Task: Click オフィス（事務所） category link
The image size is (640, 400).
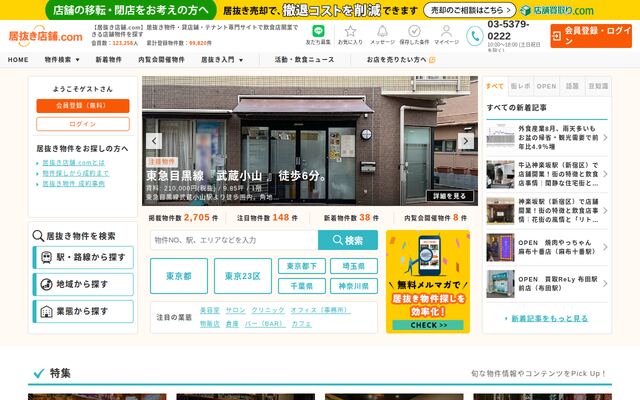Action: tap(320, 310)
